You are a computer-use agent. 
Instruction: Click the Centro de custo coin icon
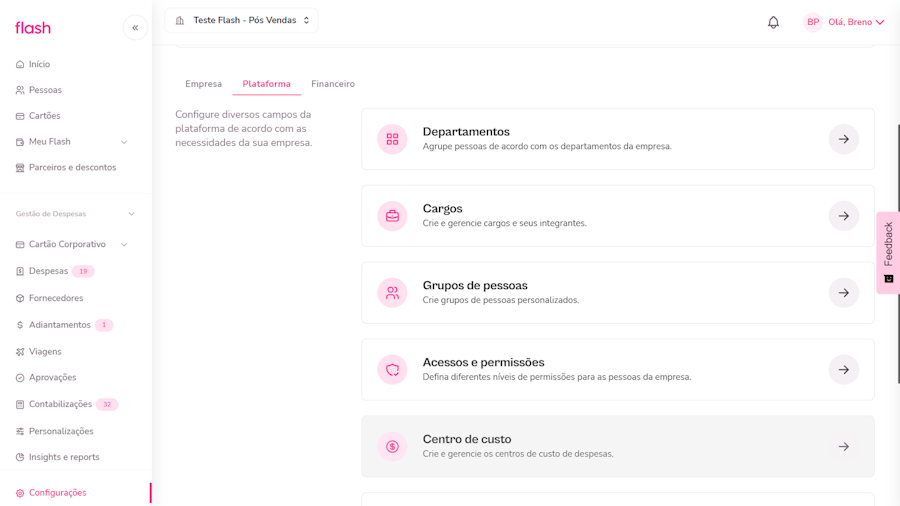[x=393, y=446]
